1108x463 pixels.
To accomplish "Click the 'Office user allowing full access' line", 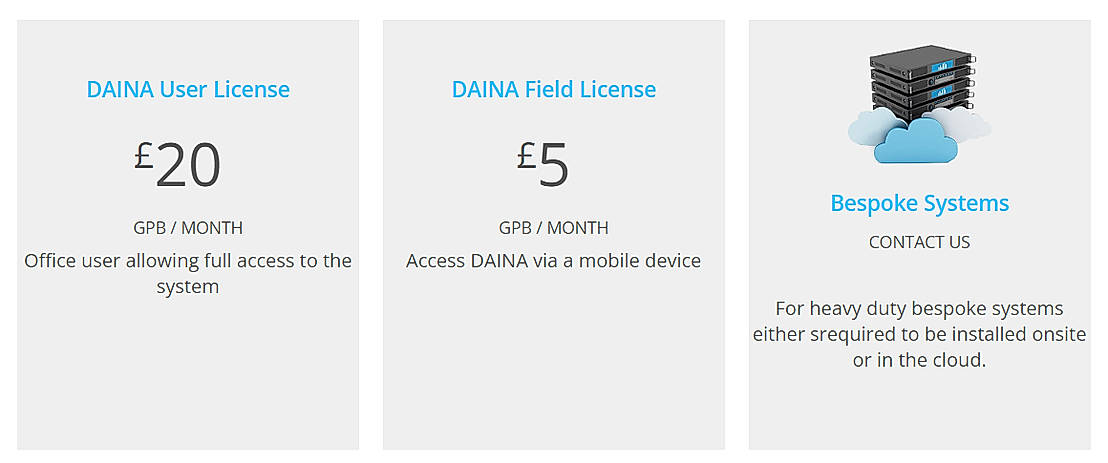I will pos(188,261).
